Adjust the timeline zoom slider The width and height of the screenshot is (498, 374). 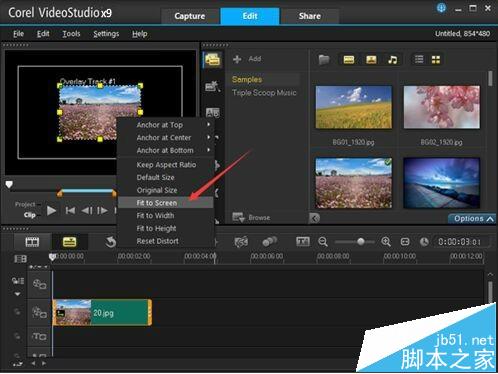360,242
